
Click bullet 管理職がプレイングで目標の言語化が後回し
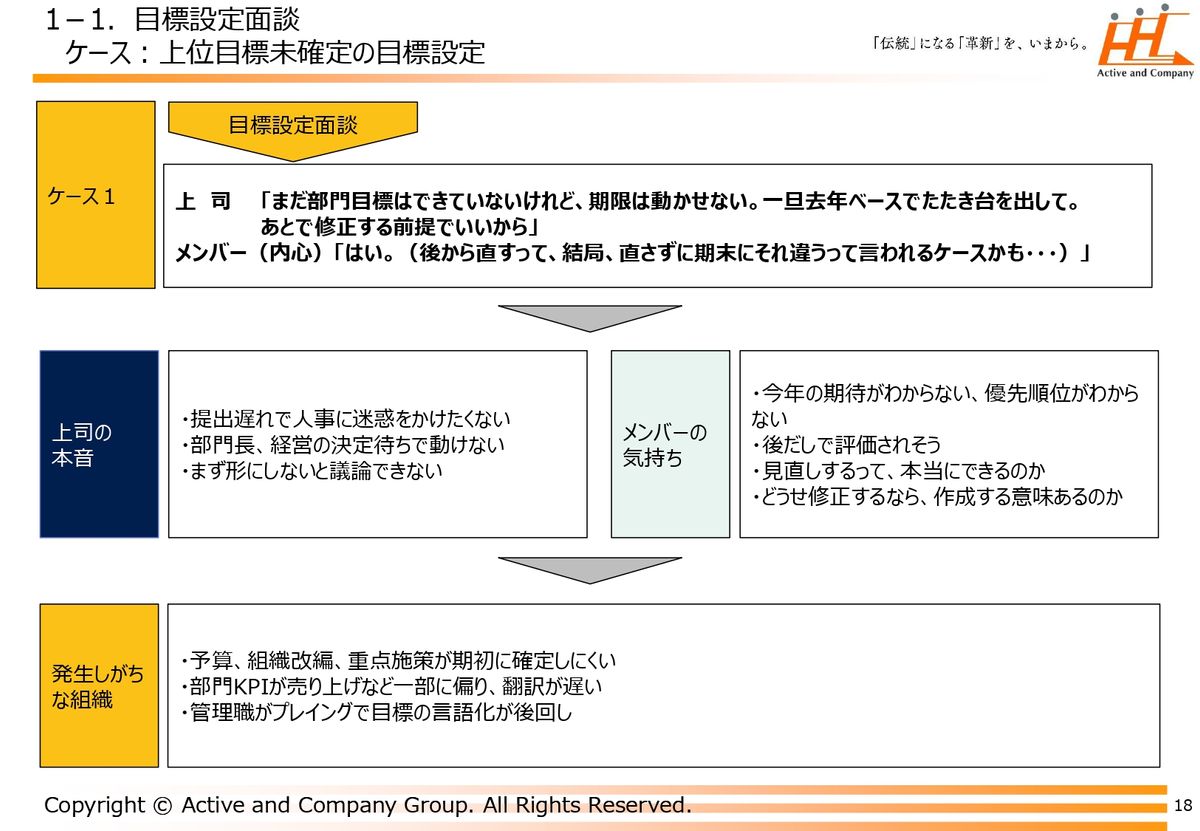coord(376,713)
